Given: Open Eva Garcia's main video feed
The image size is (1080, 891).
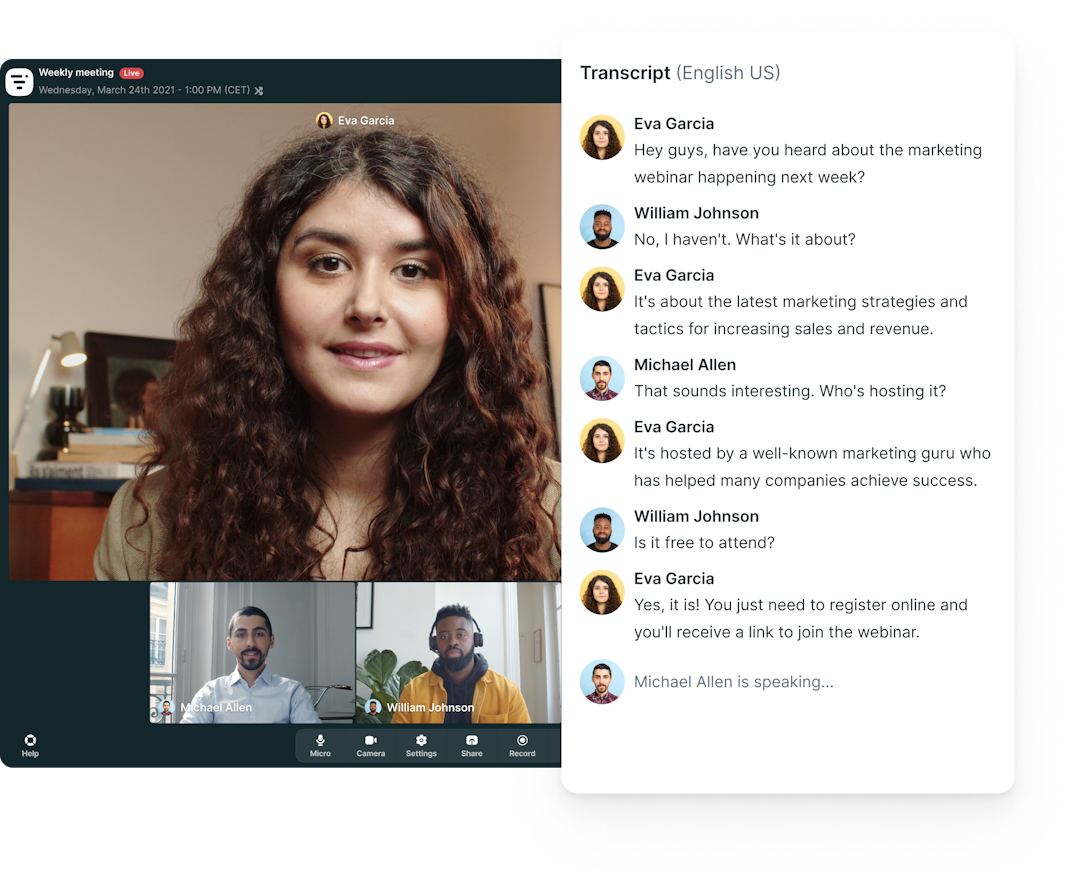Looking at the screenshot, I should (285, 342).
